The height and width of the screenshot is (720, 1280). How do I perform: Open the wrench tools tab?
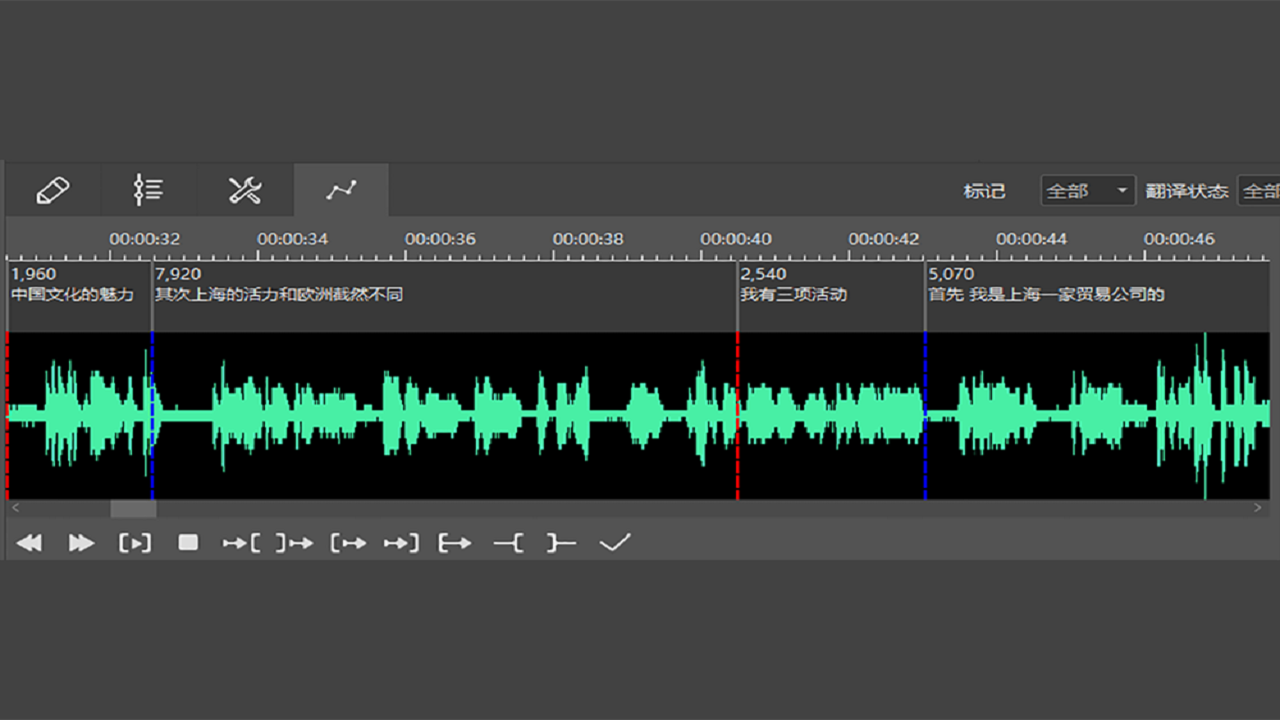245,190
